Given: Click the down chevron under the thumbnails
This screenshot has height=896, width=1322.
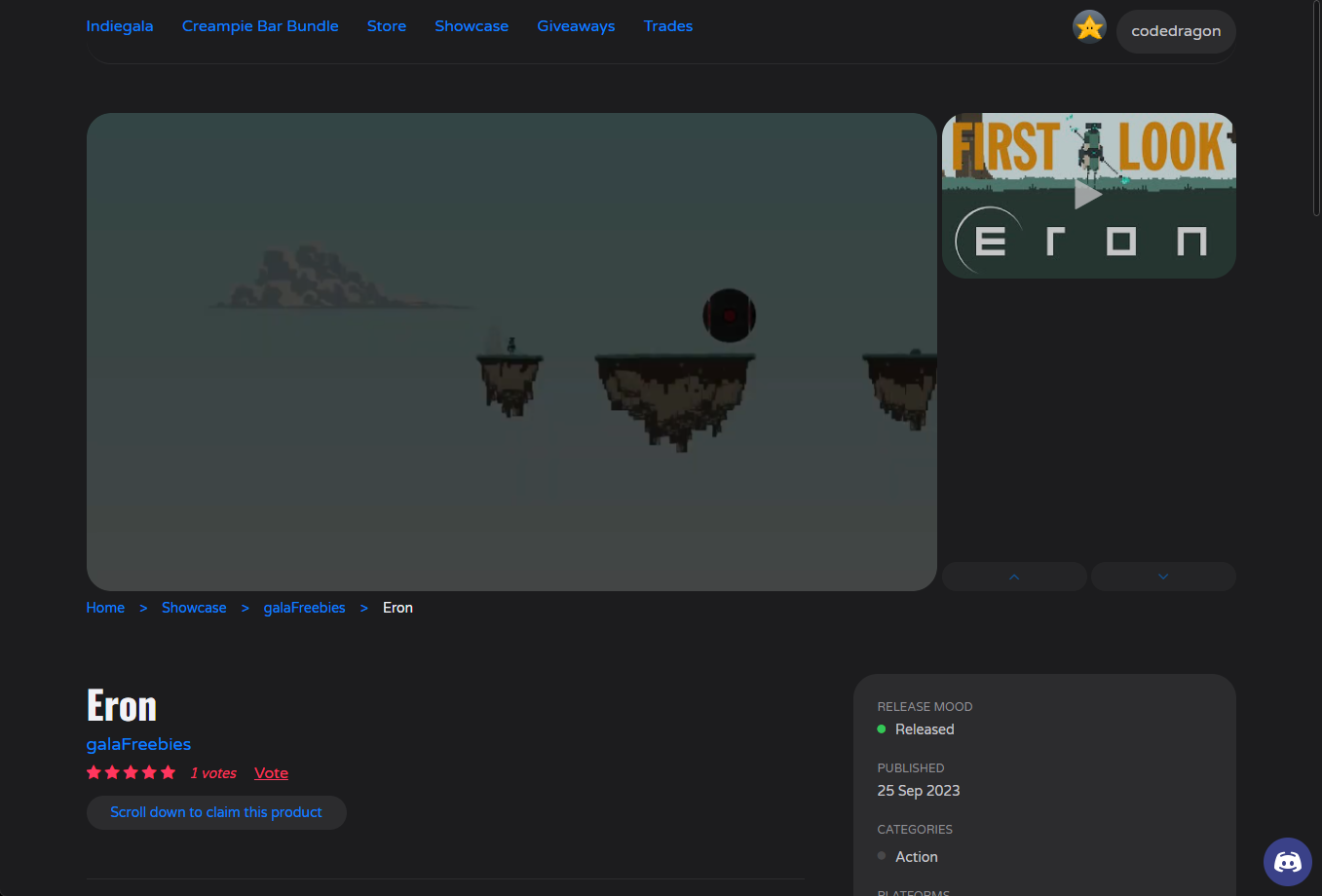Looking at the screenshot, I should click(1163, 577).
